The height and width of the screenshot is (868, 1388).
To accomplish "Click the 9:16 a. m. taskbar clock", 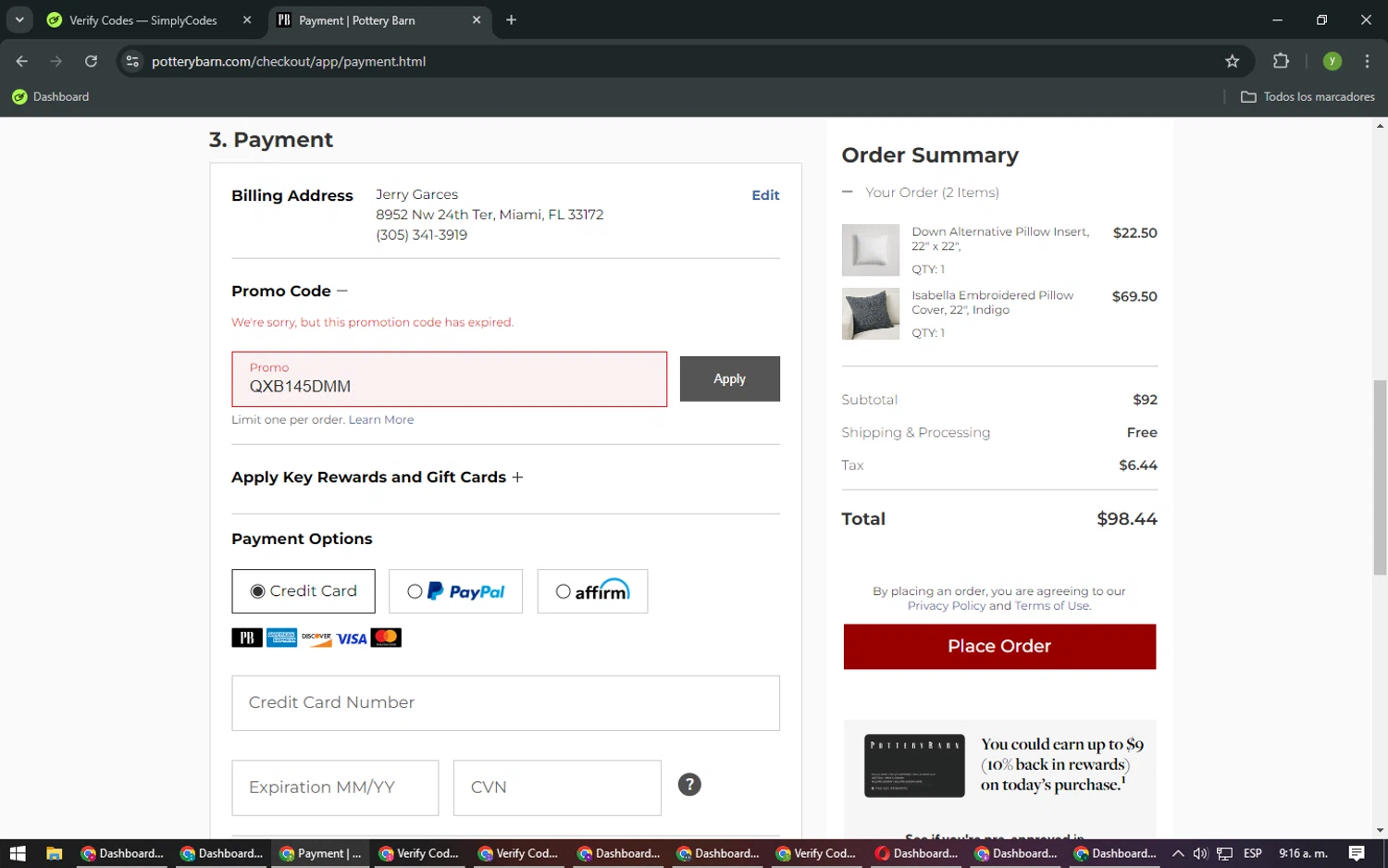I will pyautogui.click(x=1303, y=853).
